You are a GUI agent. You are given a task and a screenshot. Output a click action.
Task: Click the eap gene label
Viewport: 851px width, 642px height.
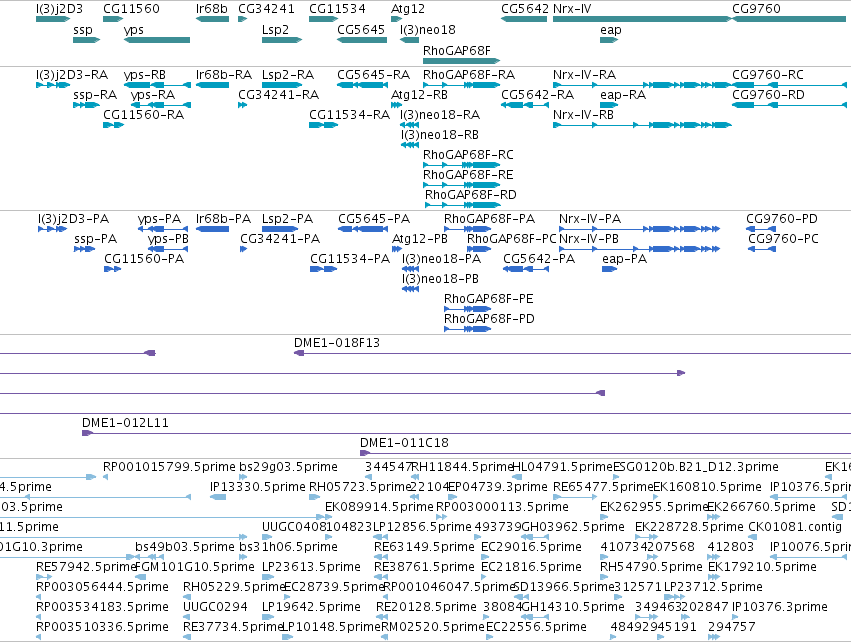[x=611, y=30]
